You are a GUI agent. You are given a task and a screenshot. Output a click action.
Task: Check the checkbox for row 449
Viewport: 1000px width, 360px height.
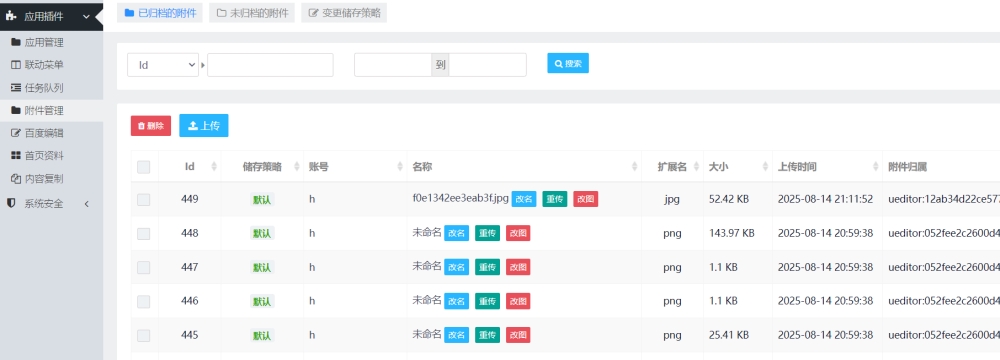143,200
